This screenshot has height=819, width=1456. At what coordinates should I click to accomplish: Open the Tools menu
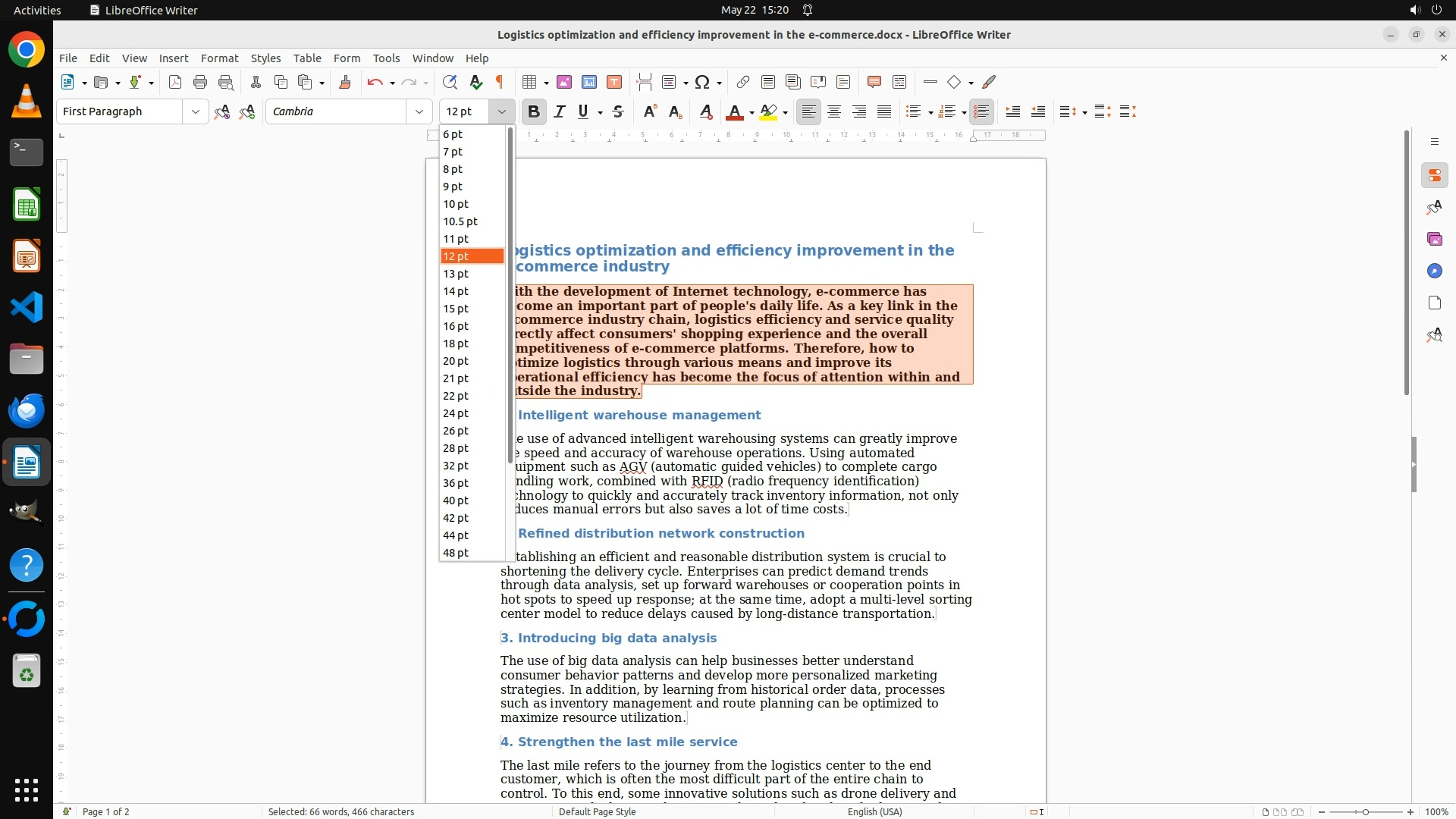[x=386, y=58]
